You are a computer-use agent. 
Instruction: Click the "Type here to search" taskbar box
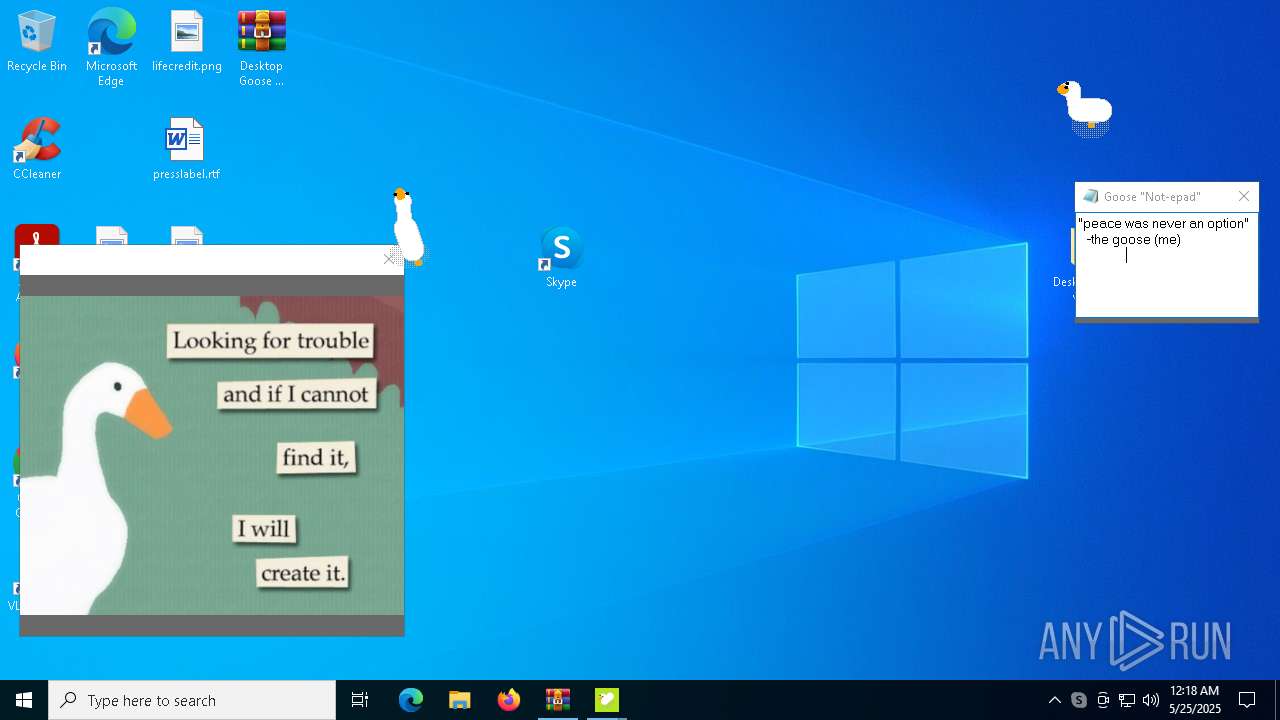coord(192,700)
